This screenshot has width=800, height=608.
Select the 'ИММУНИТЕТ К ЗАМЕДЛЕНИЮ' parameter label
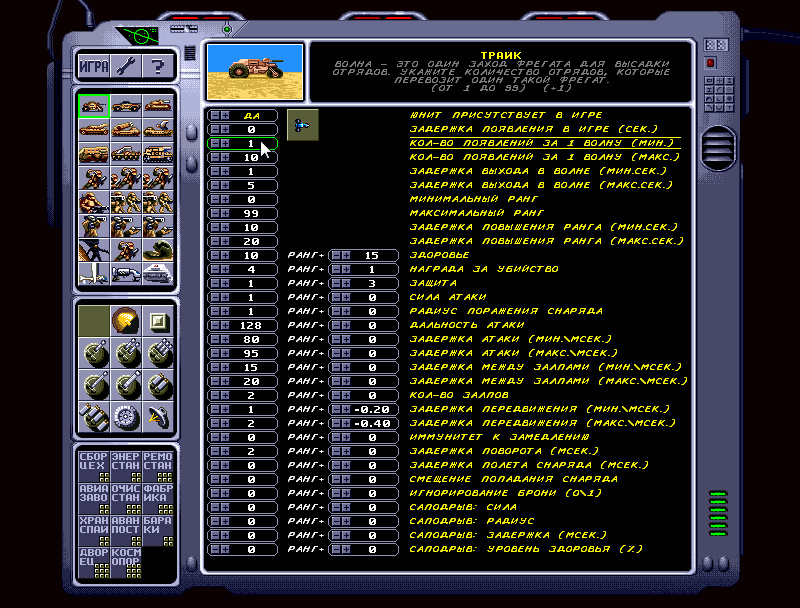coord(499,437)
